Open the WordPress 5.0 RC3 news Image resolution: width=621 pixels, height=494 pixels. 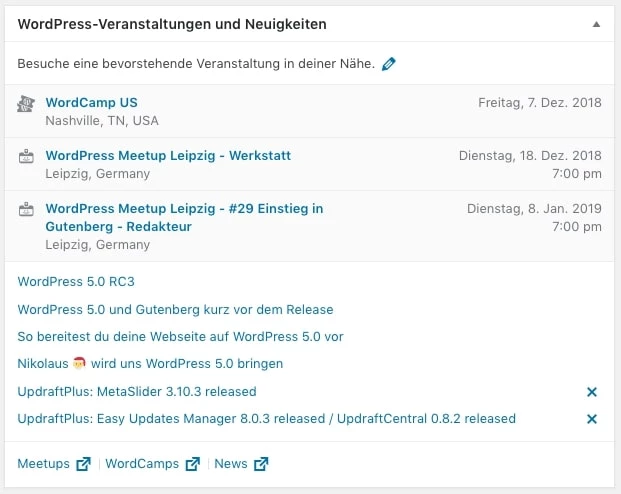75,282
